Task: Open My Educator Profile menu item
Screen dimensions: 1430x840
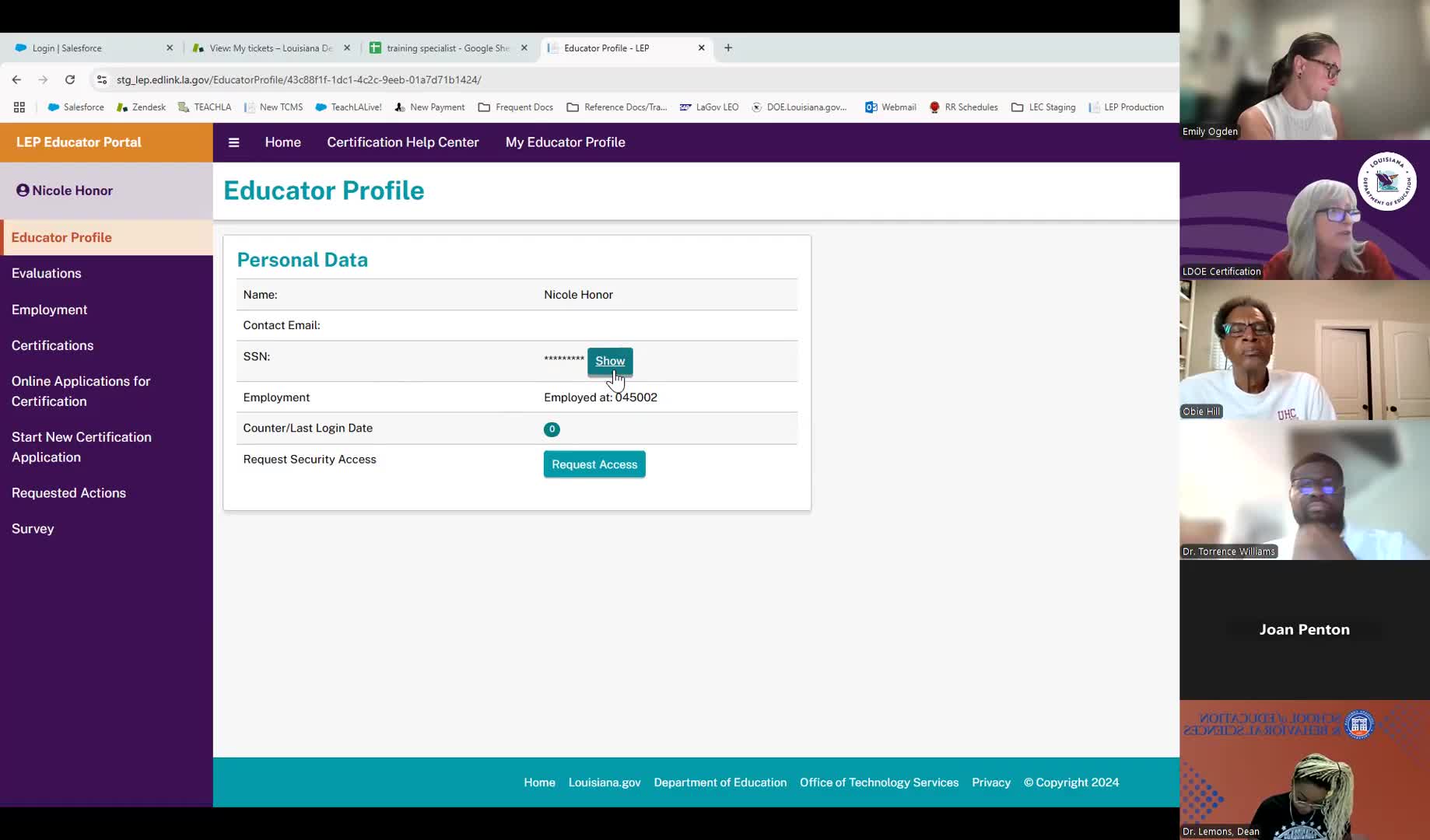Action: (x=566, y=142)
